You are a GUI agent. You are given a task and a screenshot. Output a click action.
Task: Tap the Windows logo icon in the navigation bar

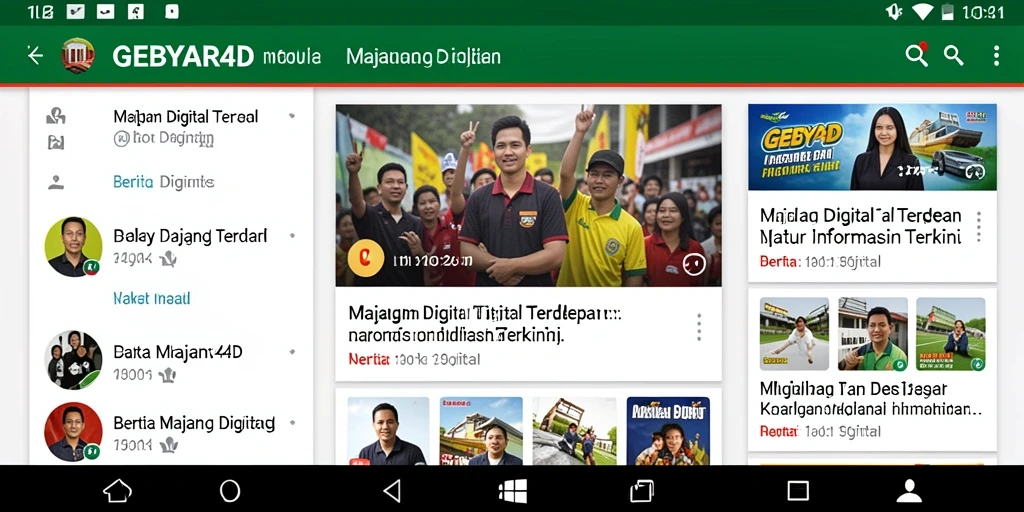(x=513, y=490)
